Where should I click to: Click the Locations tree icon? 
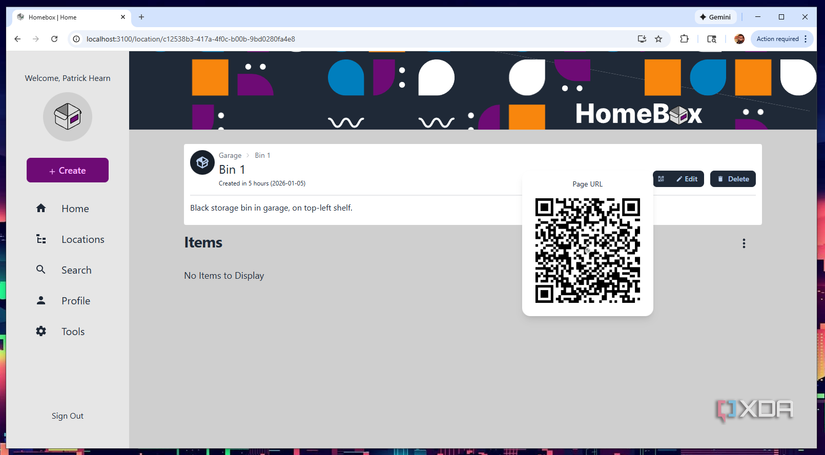pyautogui.click(x=41, y=239)
